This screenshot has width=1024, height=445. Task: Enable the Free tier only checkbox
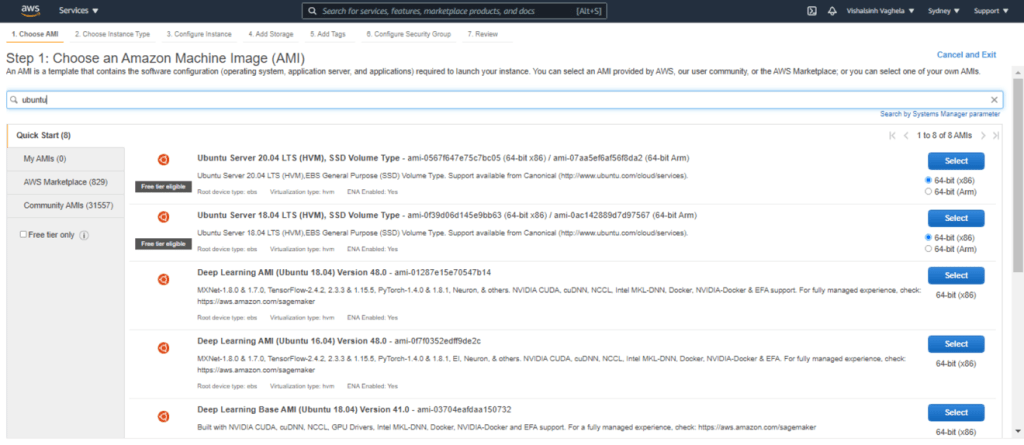[x=25, y=235]
